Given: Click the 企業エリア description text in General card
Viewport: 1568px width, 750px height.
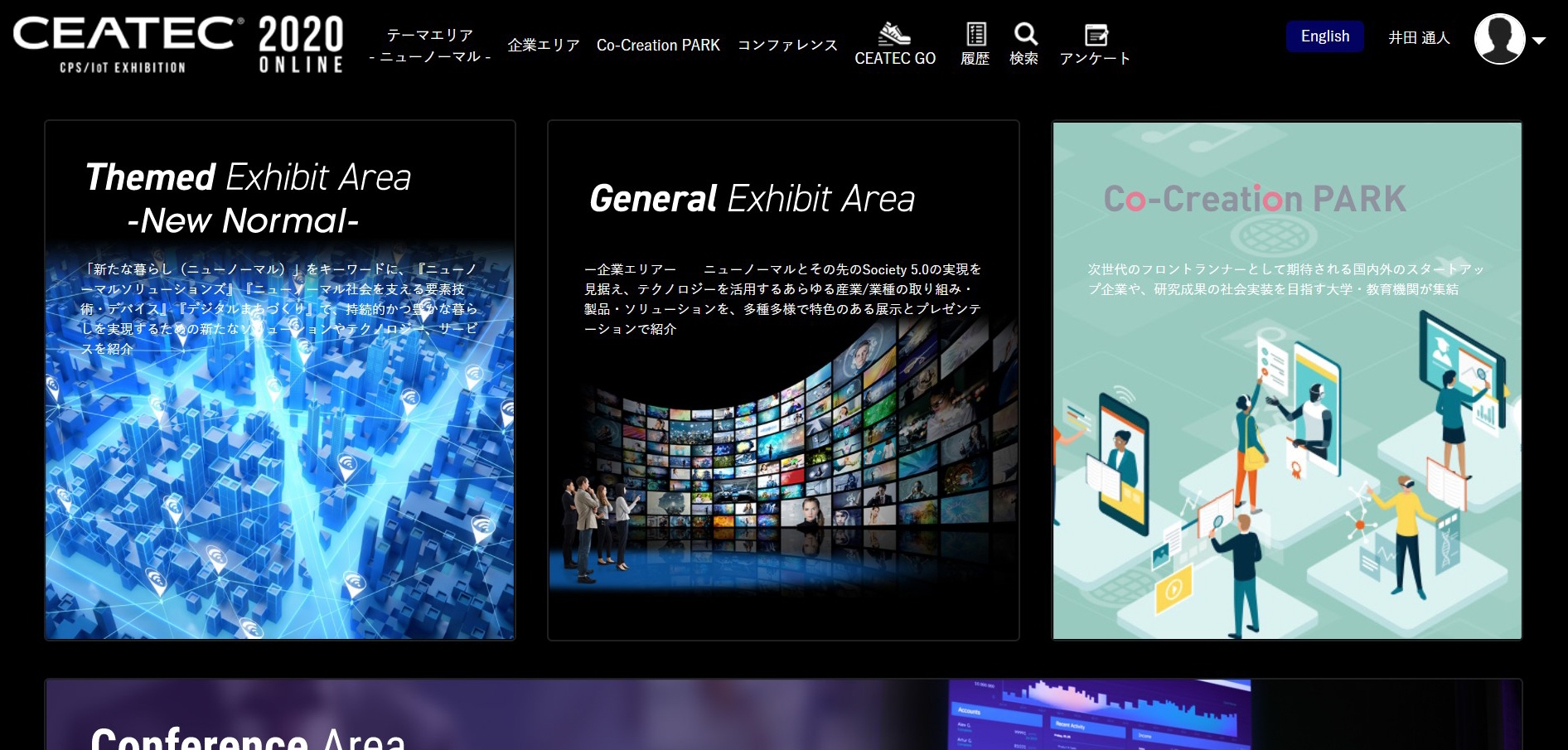Looking at the screenshot, I should [783, 299].
